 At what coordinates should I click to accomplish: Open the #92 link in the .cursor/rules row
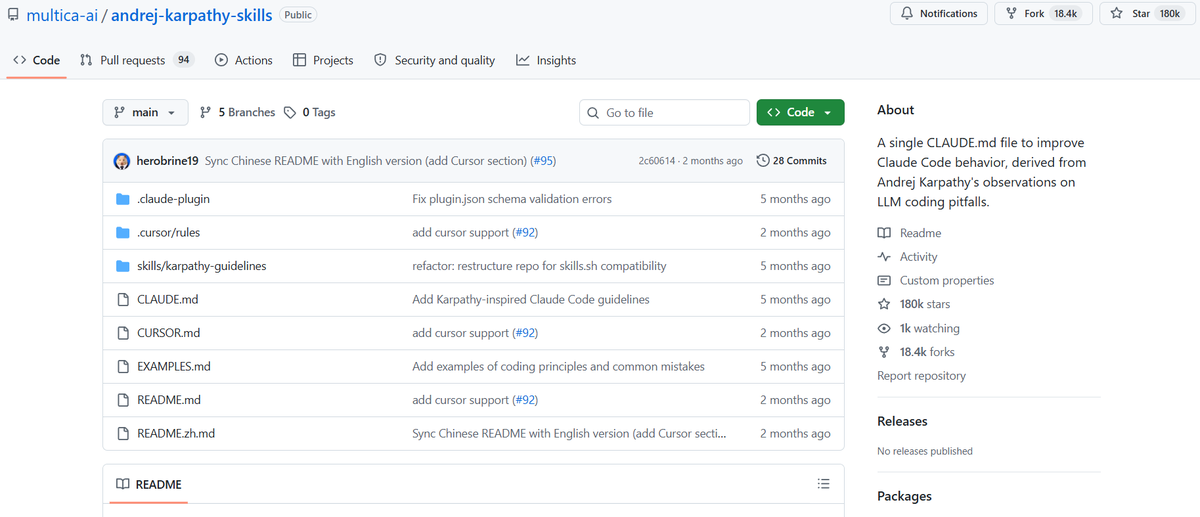(525, 232)
